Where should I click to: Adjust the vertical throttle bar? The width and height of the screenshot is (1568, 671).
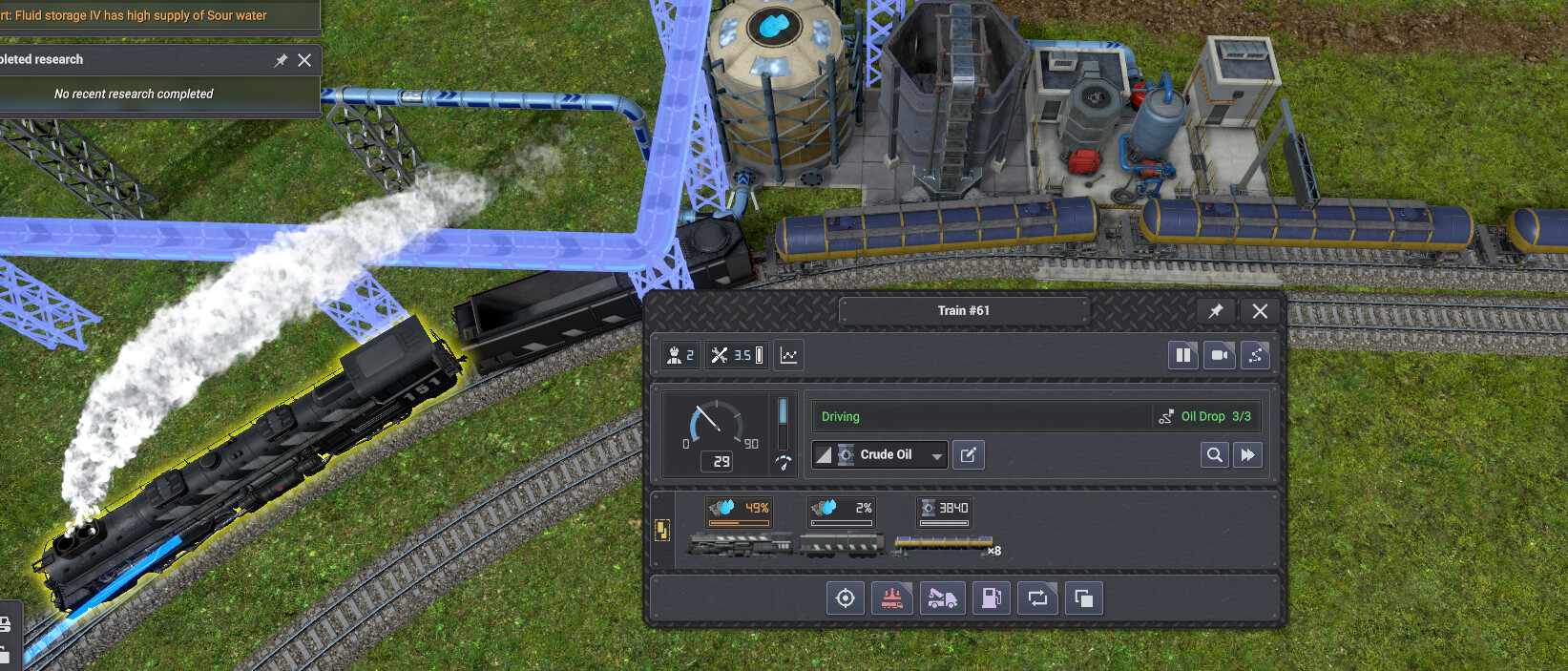click(x=783, y=424)
